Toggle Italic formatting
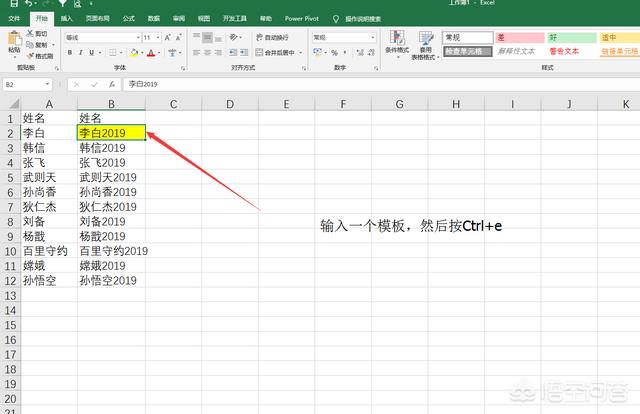This screenshot has height=414, width=640. [79, 54]
